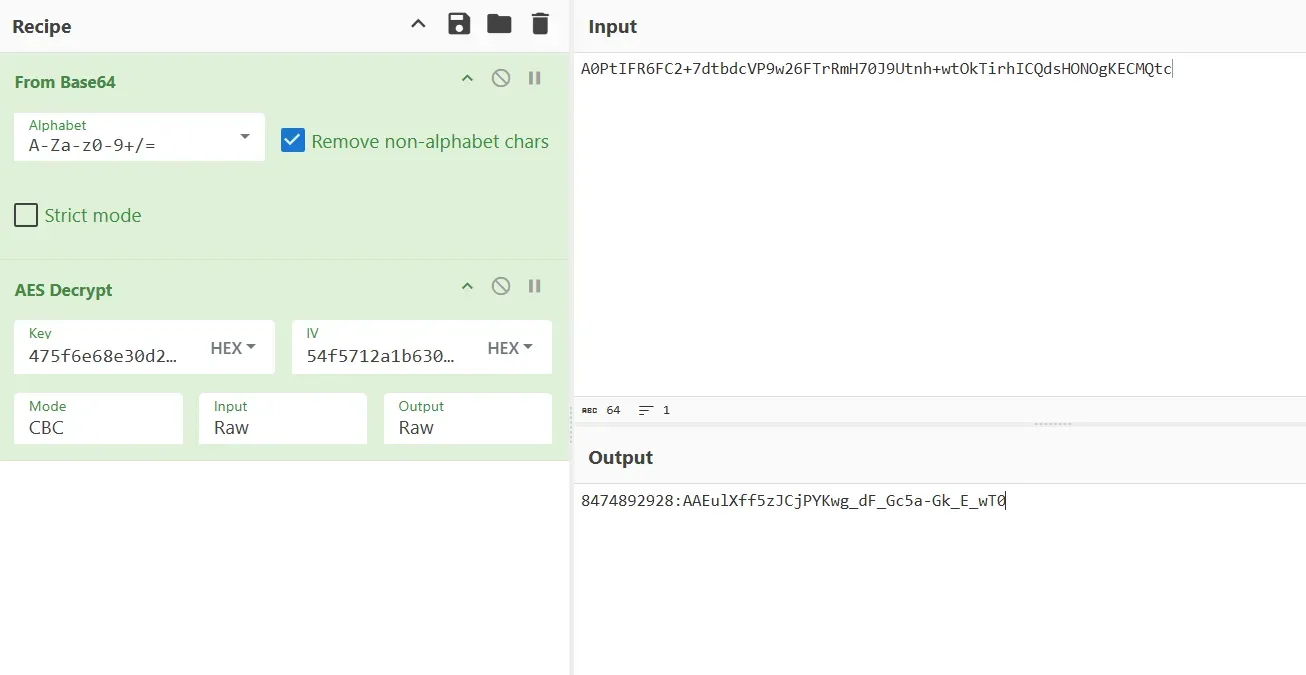Uncheck Remove non-alphabet chars
Image resolution: width=1306 pixels, height=675 pixels.
tap(292, 141)
